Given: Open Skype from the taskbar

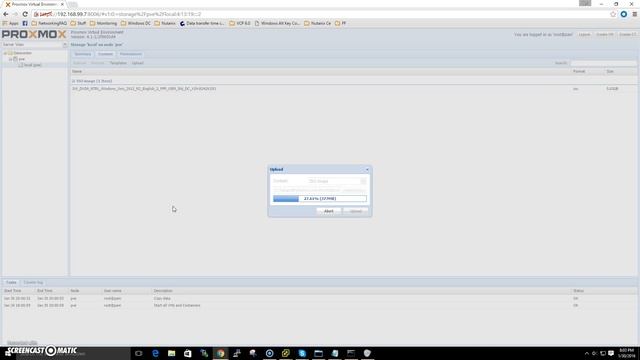Looking at the screenshot, I should coord(302,353).
